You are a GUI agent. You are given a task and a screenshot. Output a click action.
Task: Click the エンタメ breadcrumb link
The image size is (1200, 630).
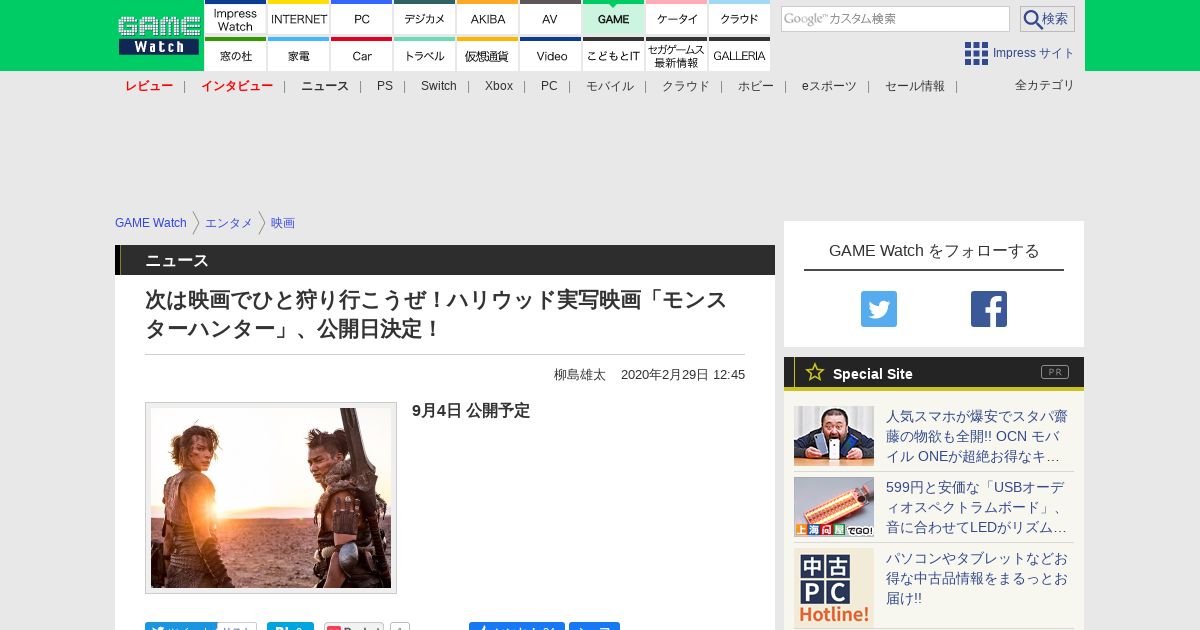tap(229, 223)
